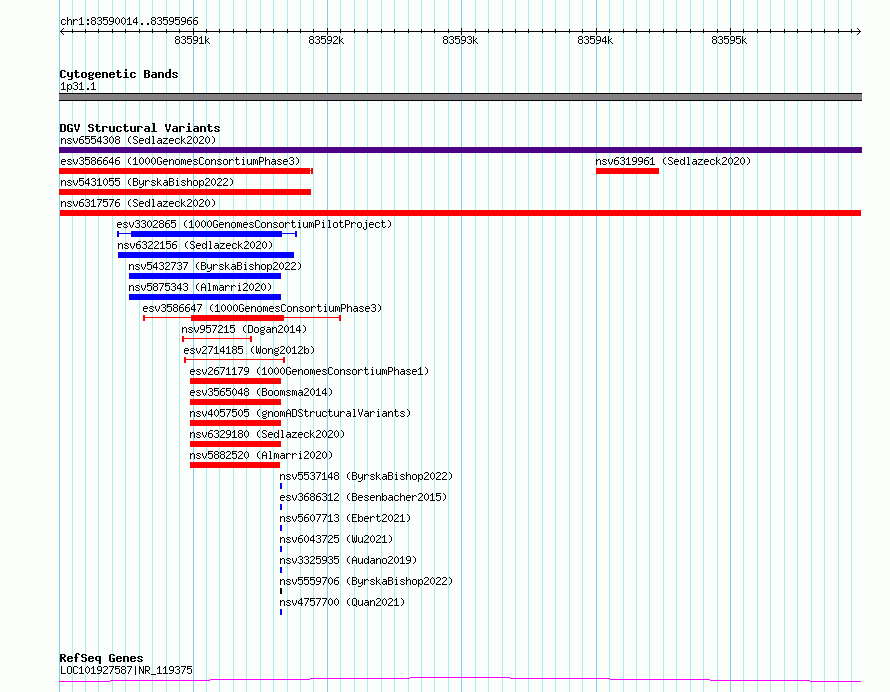Click the nsv6319961 (Sedlazeck2020) label
The width and height of the screenshot is (890, 692).
[x=673, y=161]
